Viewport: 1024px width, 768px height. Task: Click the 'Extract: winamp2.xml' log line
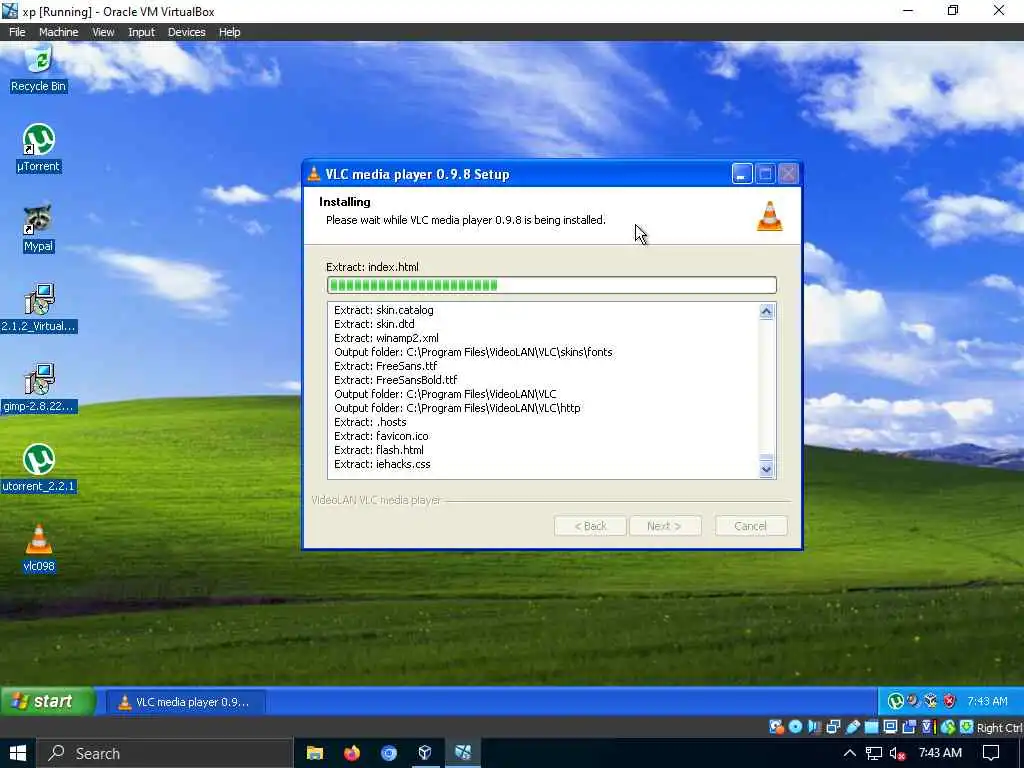386,338
